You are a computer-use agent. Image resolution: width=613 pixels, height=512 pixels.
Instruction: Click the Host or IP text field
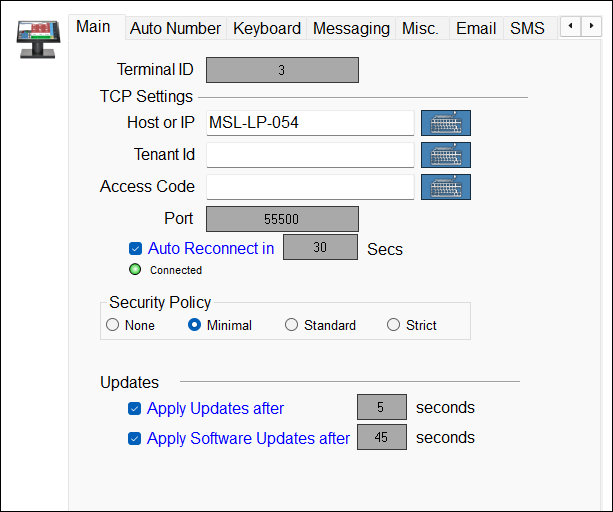310,123
